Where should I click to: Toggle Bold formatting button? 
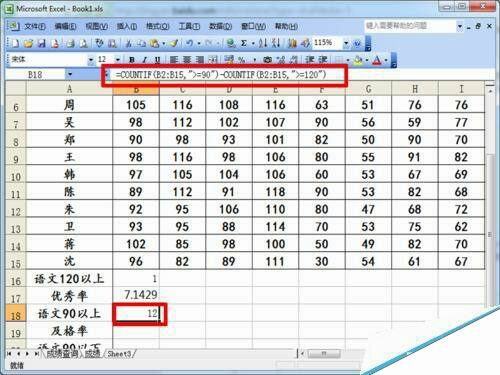132,60
